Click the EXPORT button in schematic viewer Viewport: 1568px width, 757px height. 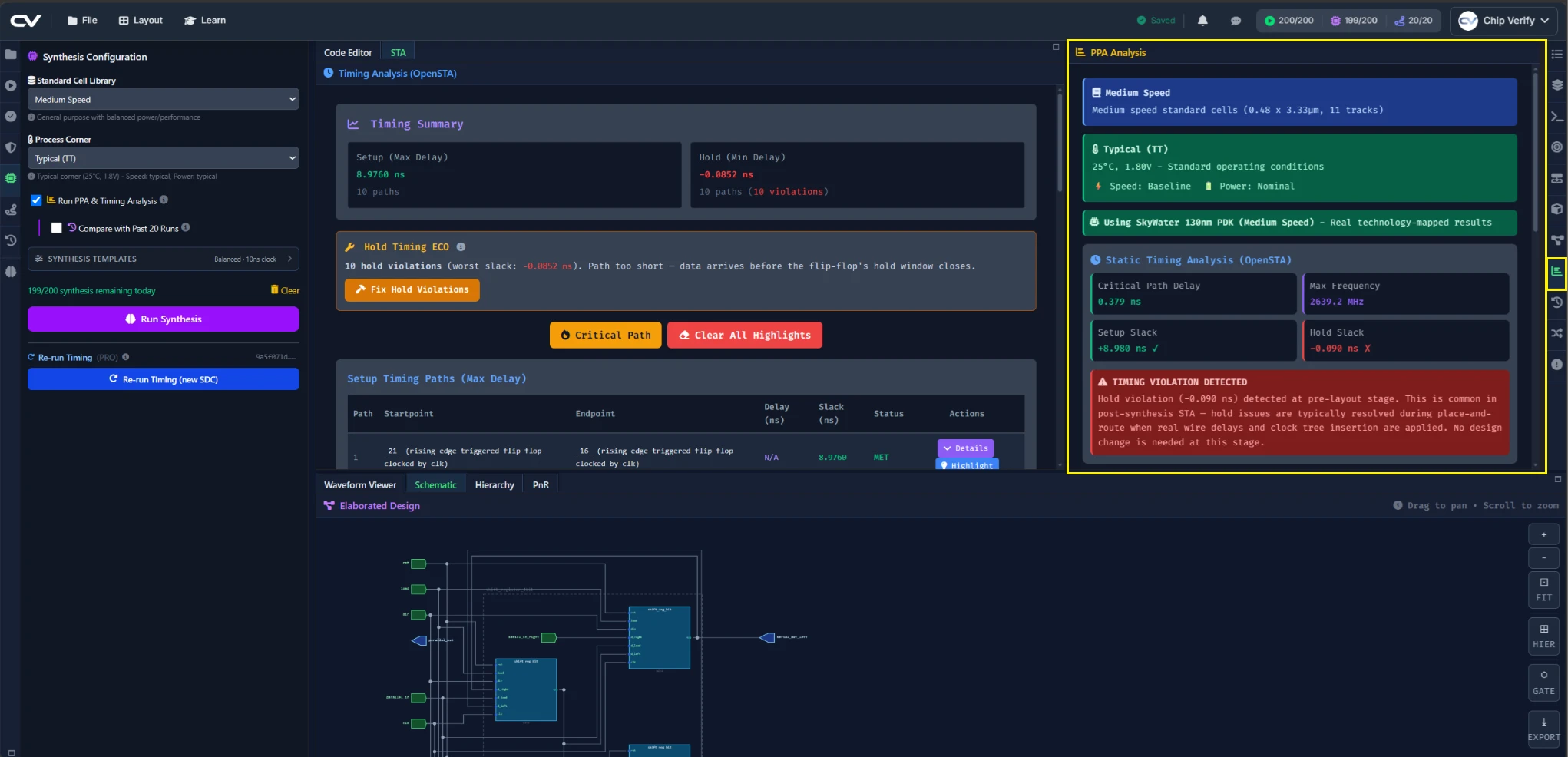click(1544, 729)
